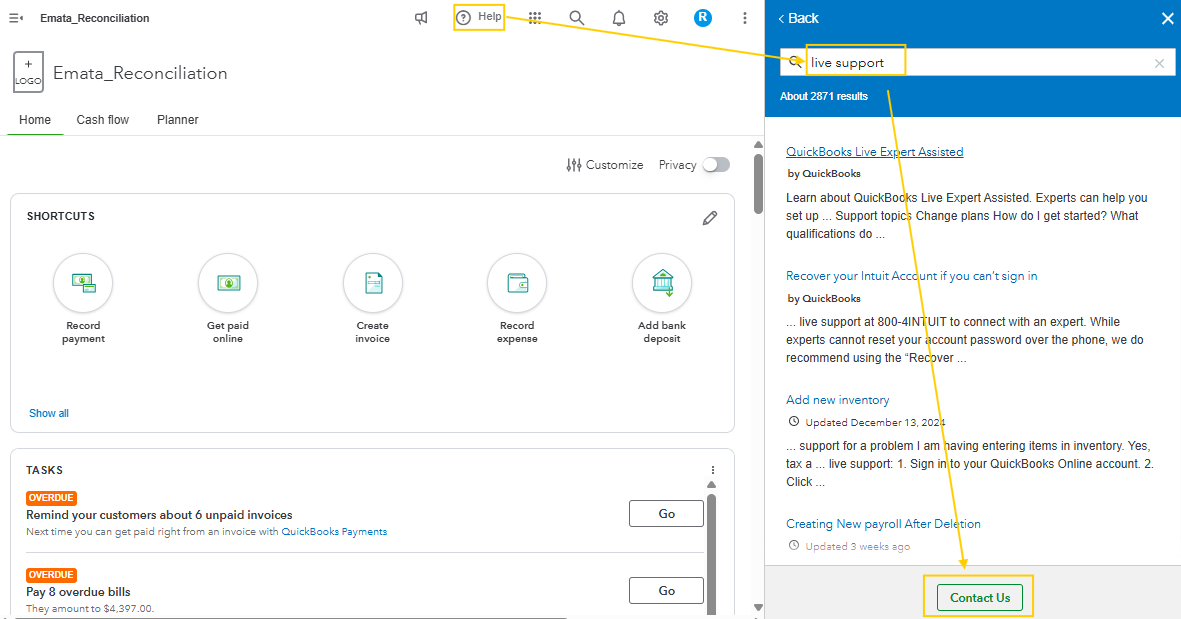Open the Record expense shortcut
The width and height of the screenshot is (1181, 619).
coord(517,299)
